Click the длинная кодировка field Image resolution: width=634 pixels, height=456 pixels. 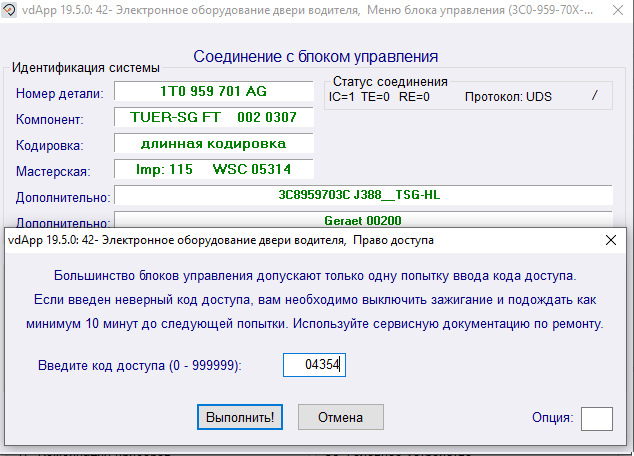click(213, 143)
